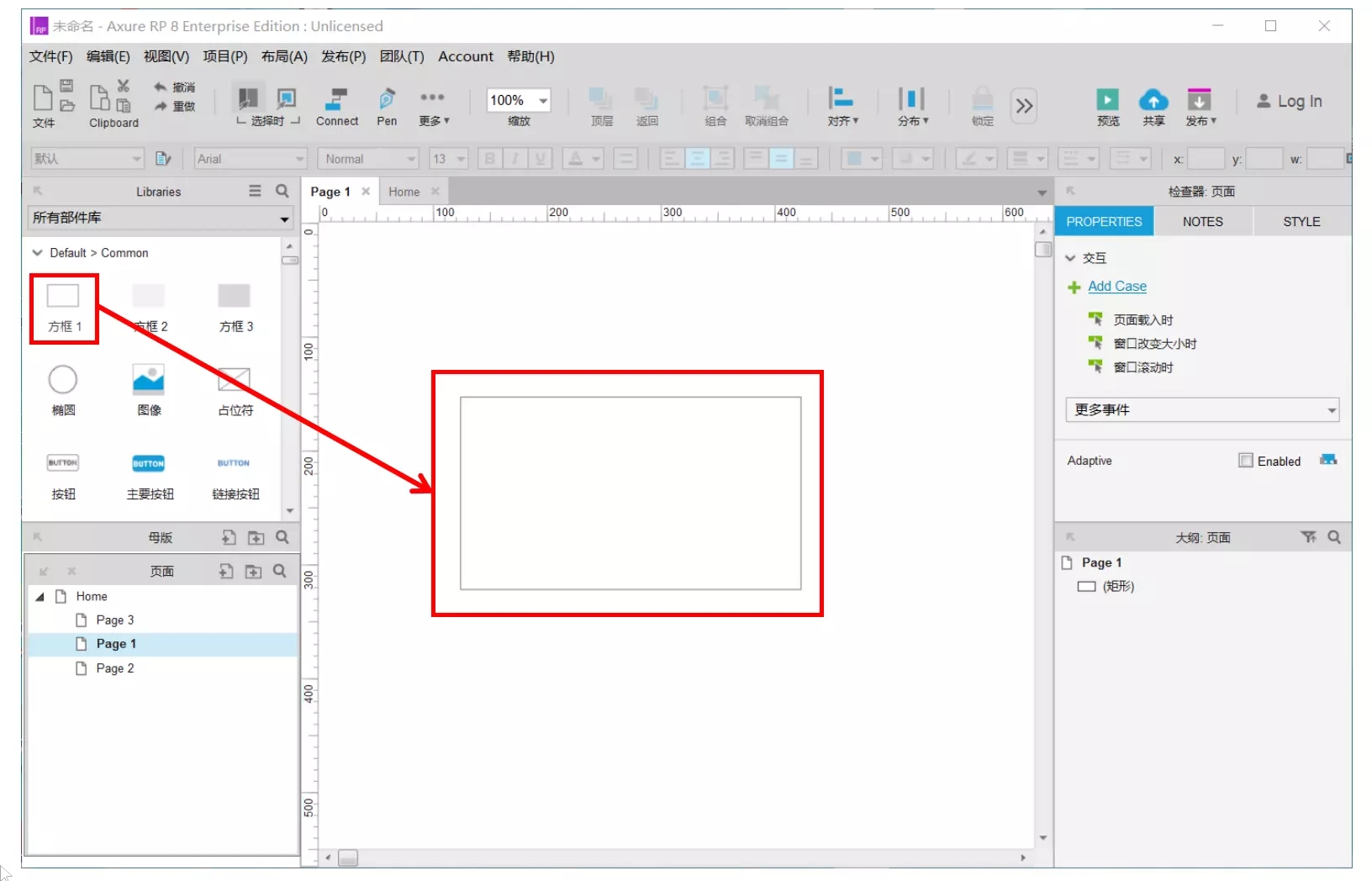Search the Libraries panel

pos(282,191)
